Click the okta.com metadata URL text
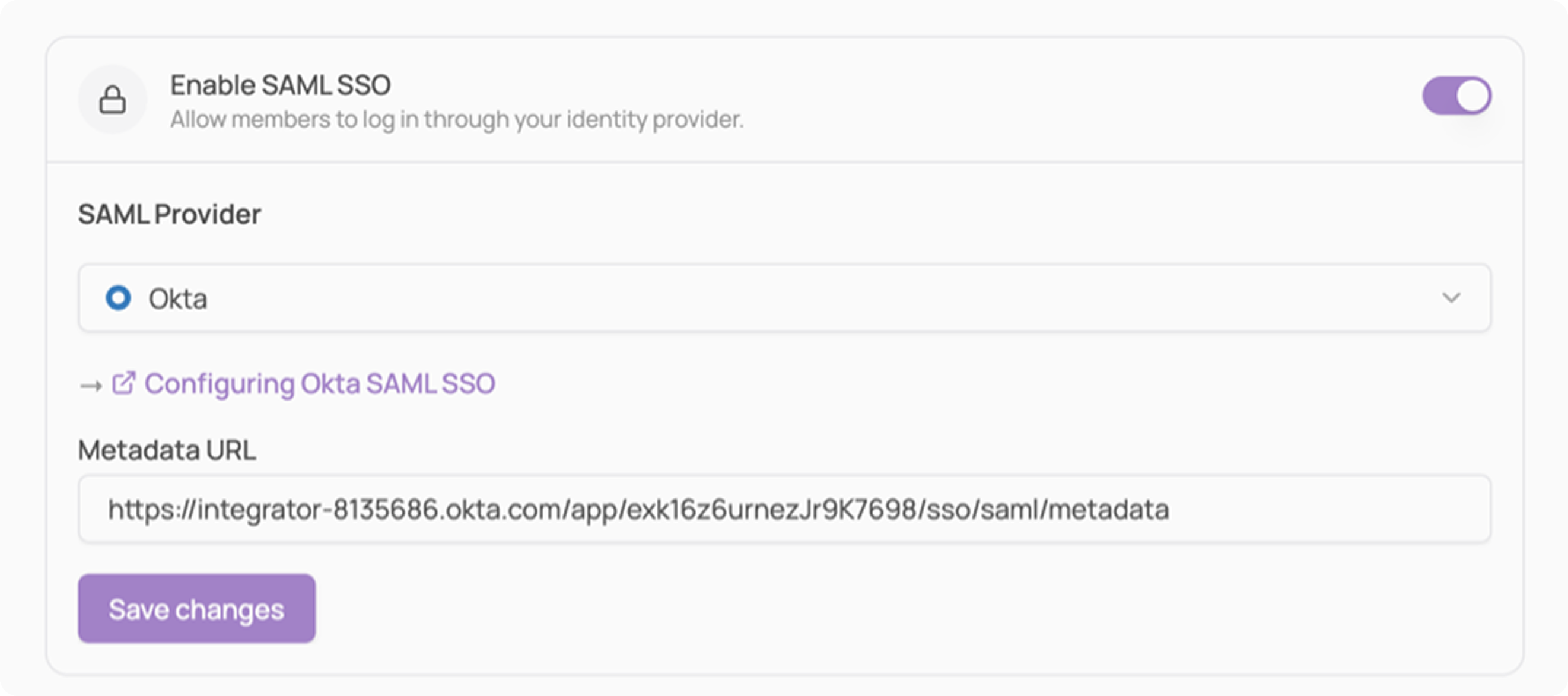 [x=638, y=510]
